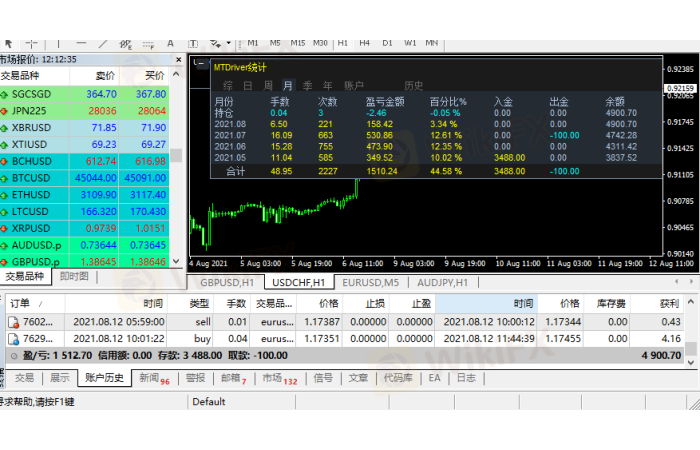Open the 即时图 tab
Screen dimensions: 700x450
pyautogui.click(x=74, y=276)
